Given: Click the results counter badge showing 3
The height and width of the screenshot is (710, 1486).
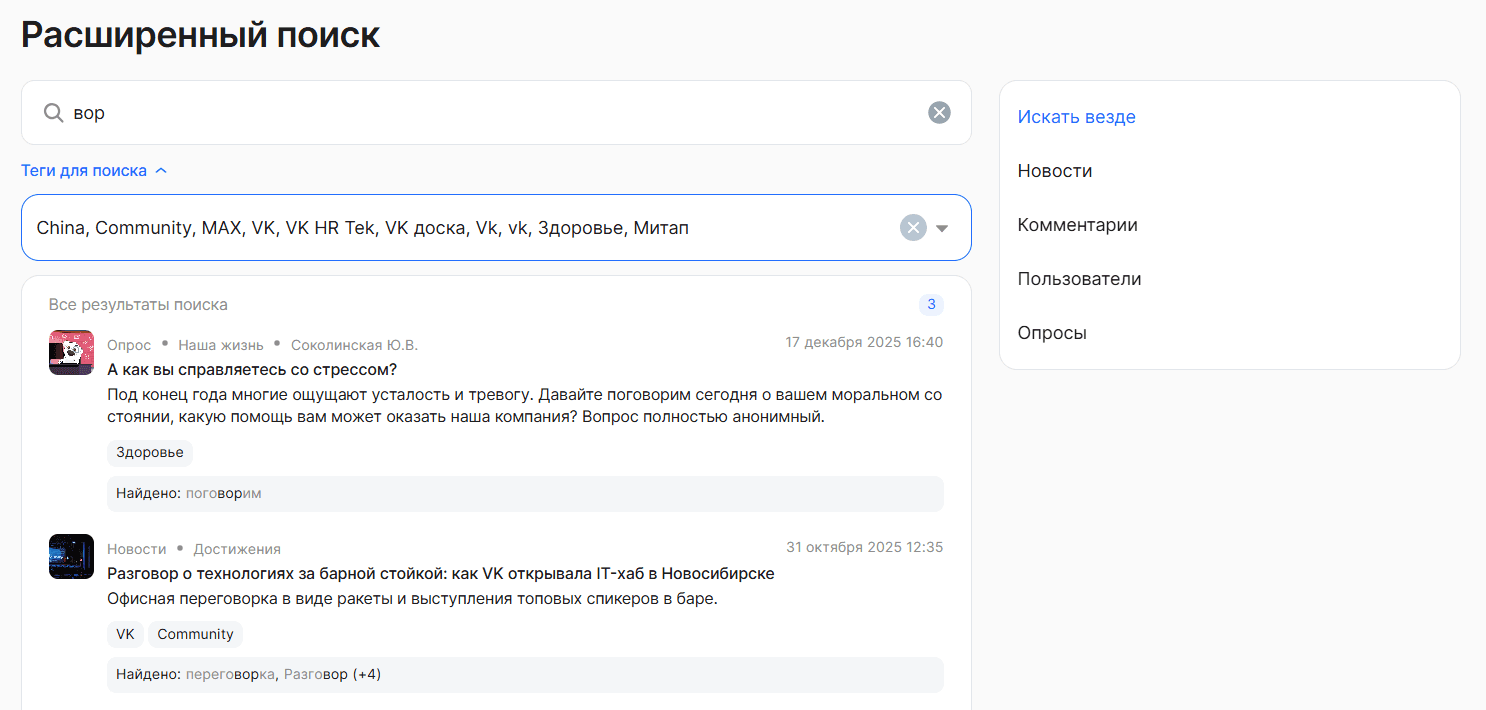Looking at the screenshot, I should 931,304.
